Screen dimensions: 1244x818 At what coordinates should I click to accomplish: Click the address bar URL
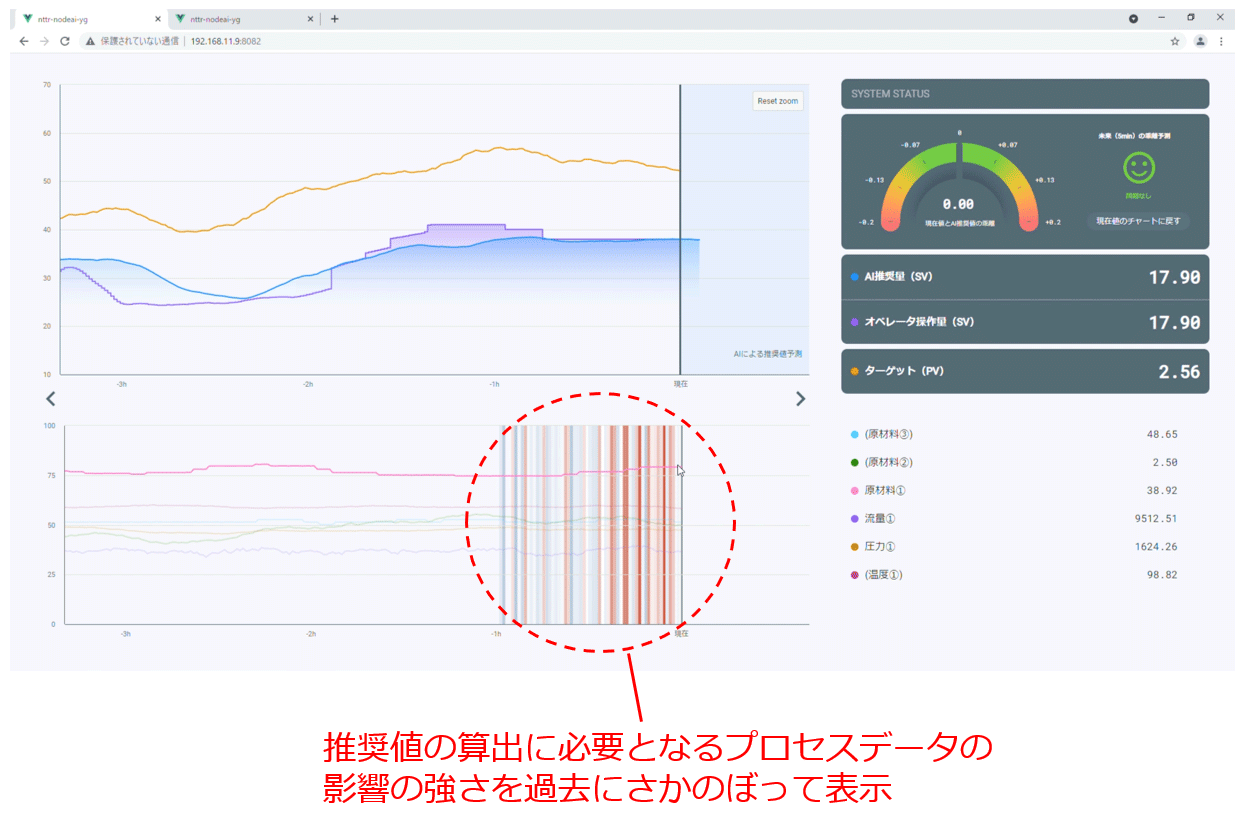tap(226, 41)
